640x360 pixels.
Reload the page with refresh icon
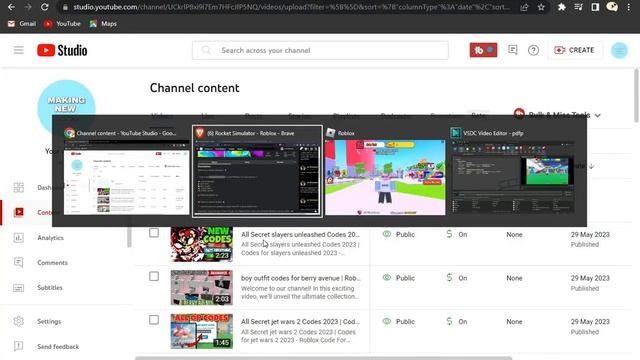[x=44, y=7]
